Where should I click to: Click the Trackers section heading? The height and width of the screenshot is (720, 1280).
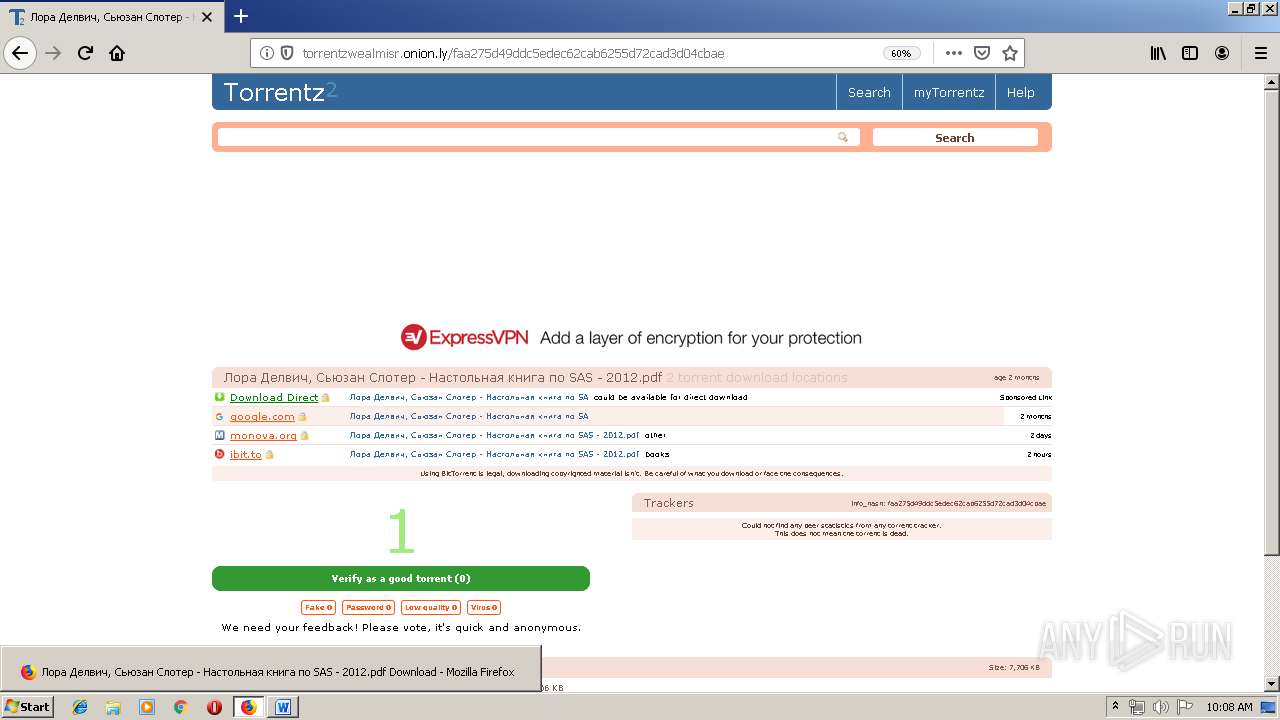coord(669,503)
